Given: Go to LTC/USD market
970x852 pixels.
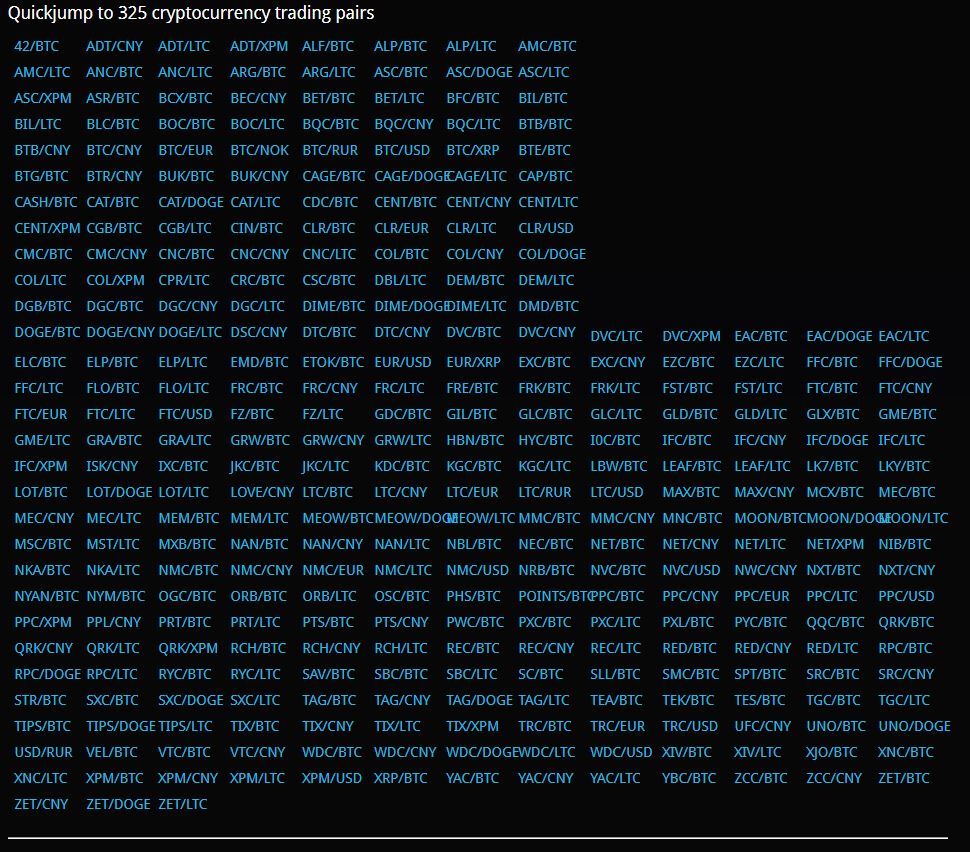Looking at the screenshot, I should coord(616,493).
